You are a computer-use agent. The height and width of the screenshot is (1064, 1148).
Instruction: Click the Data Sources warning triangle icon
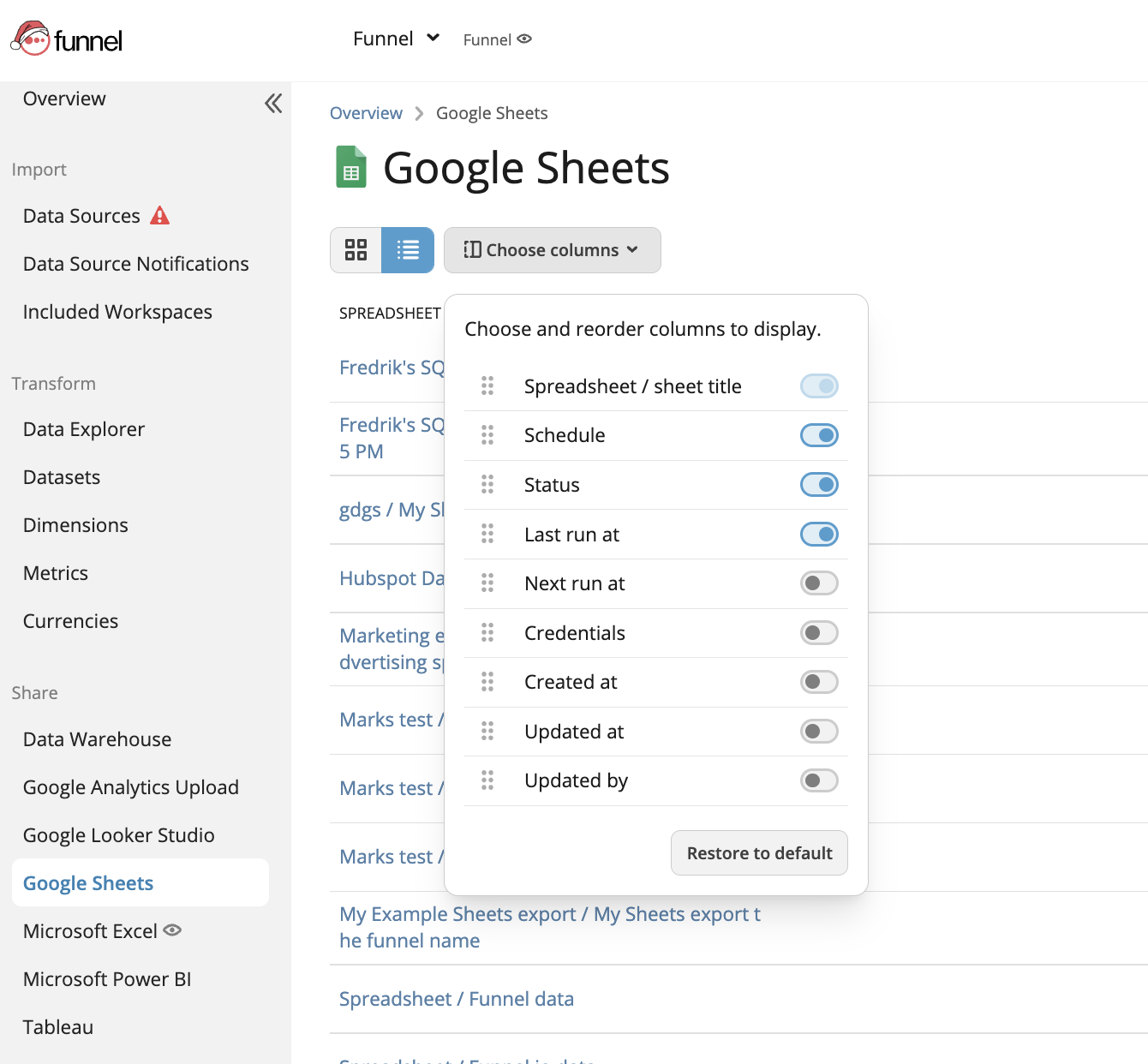(160, 215)
